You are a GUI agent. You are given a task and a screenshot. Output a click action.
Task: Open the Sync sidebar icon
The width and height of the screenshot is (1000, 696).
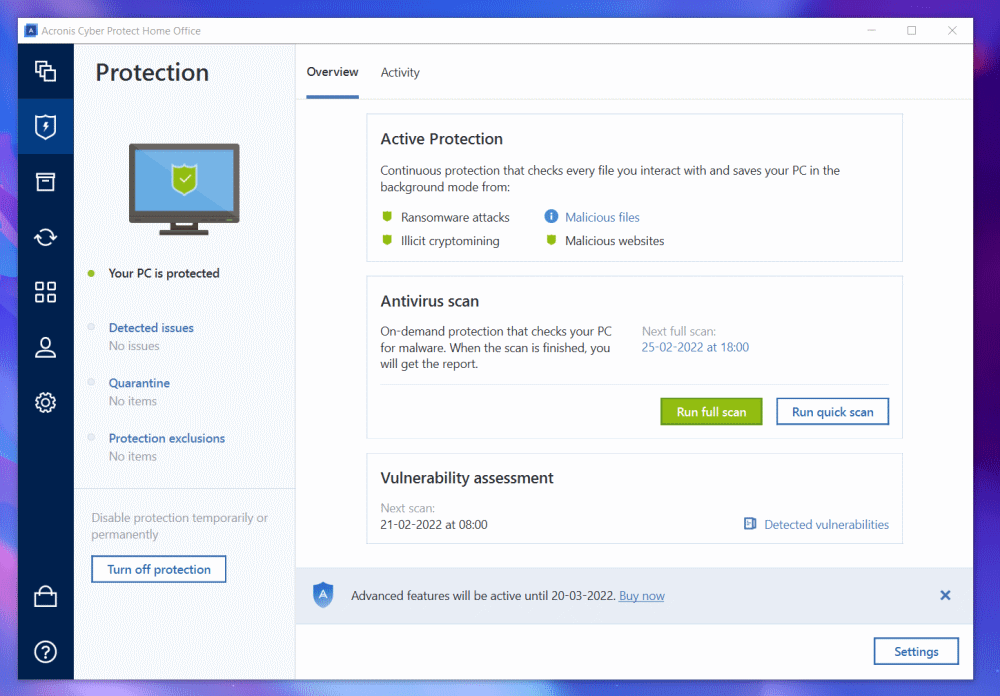[45, 237]
